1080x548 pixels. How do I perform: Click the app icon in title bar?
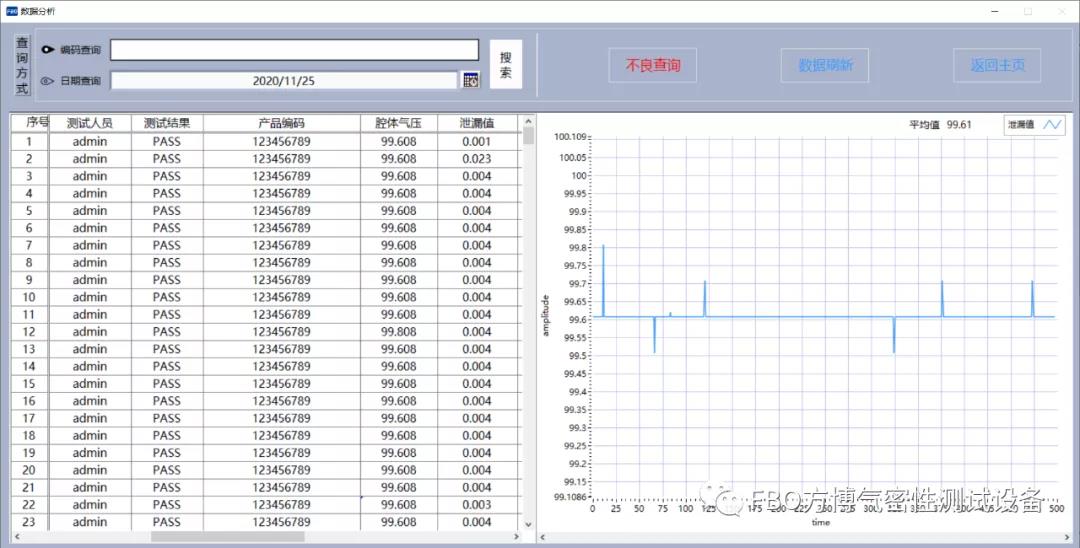pyautogui.click(x=11, y=10)
